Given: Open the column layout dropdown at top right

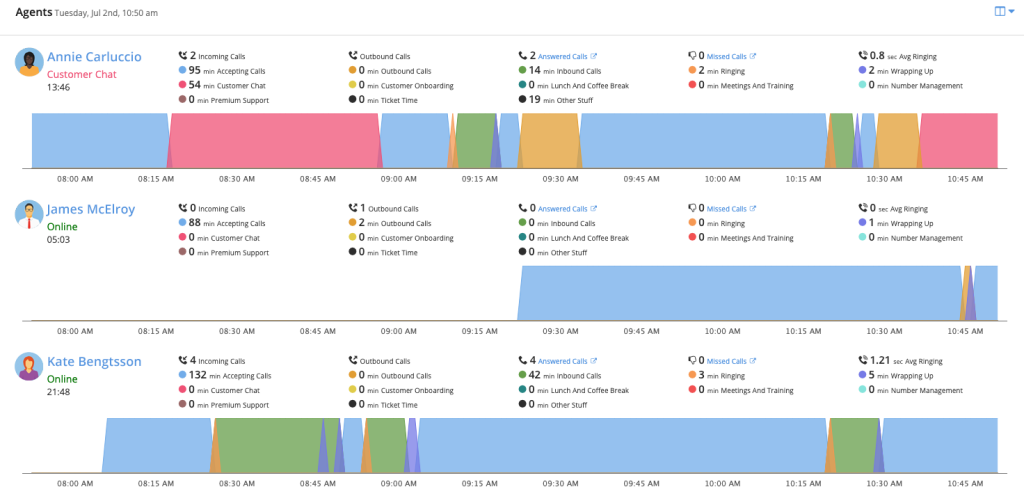Looking at the screenshot, I should (1003, 11).
